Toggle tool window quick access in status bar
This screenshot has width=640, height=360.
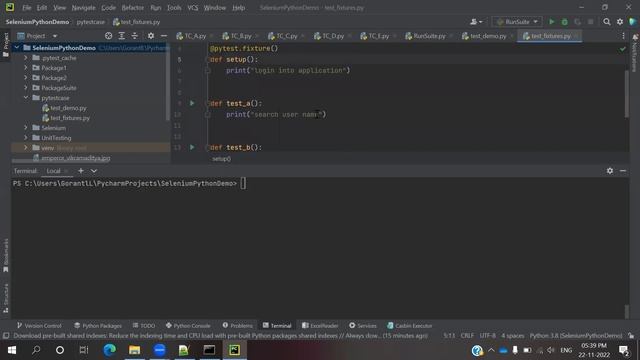(6, 336)
